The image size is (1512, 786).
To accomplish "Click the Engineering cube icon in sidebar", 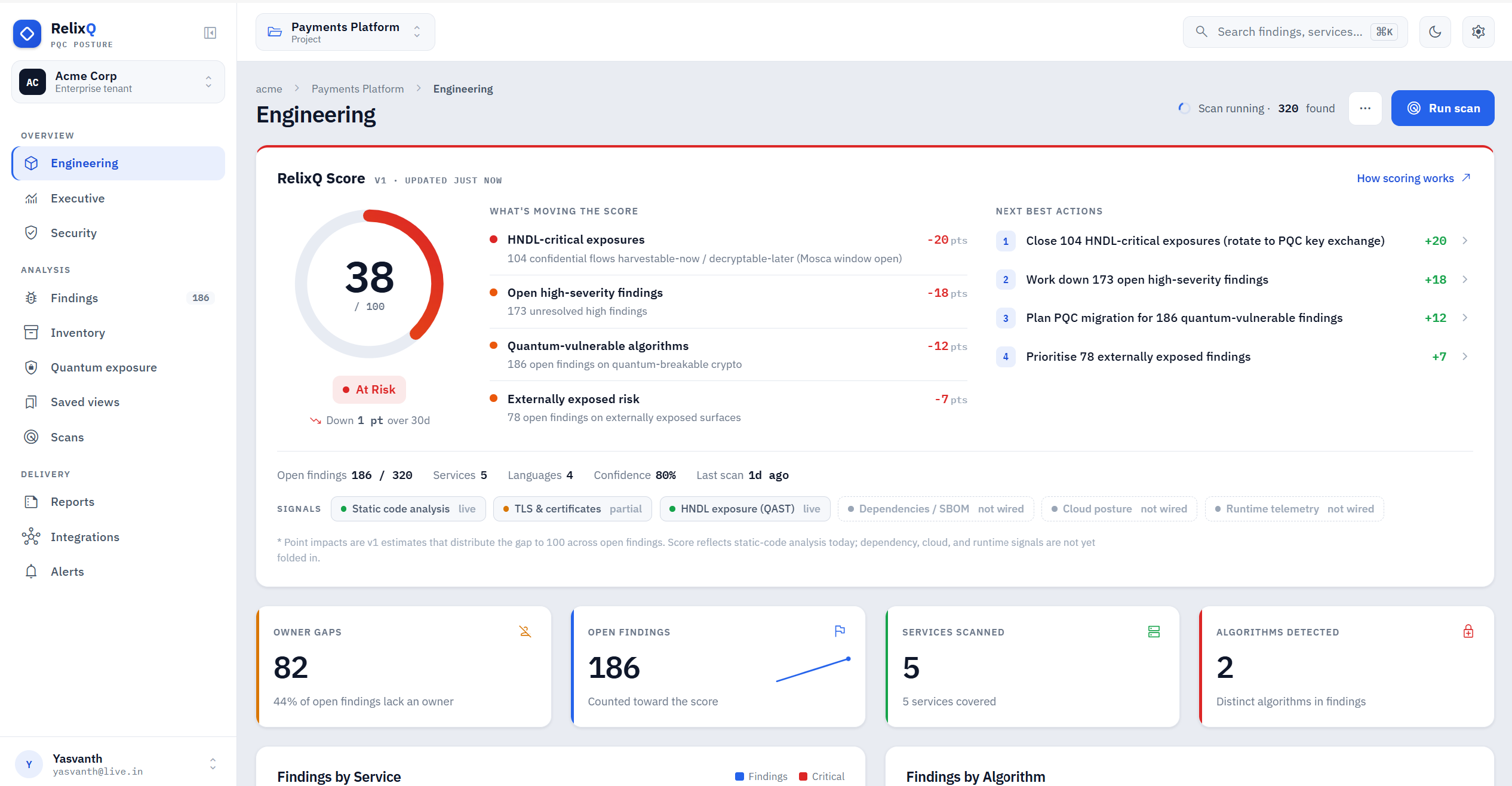I will tap(31, 163).
